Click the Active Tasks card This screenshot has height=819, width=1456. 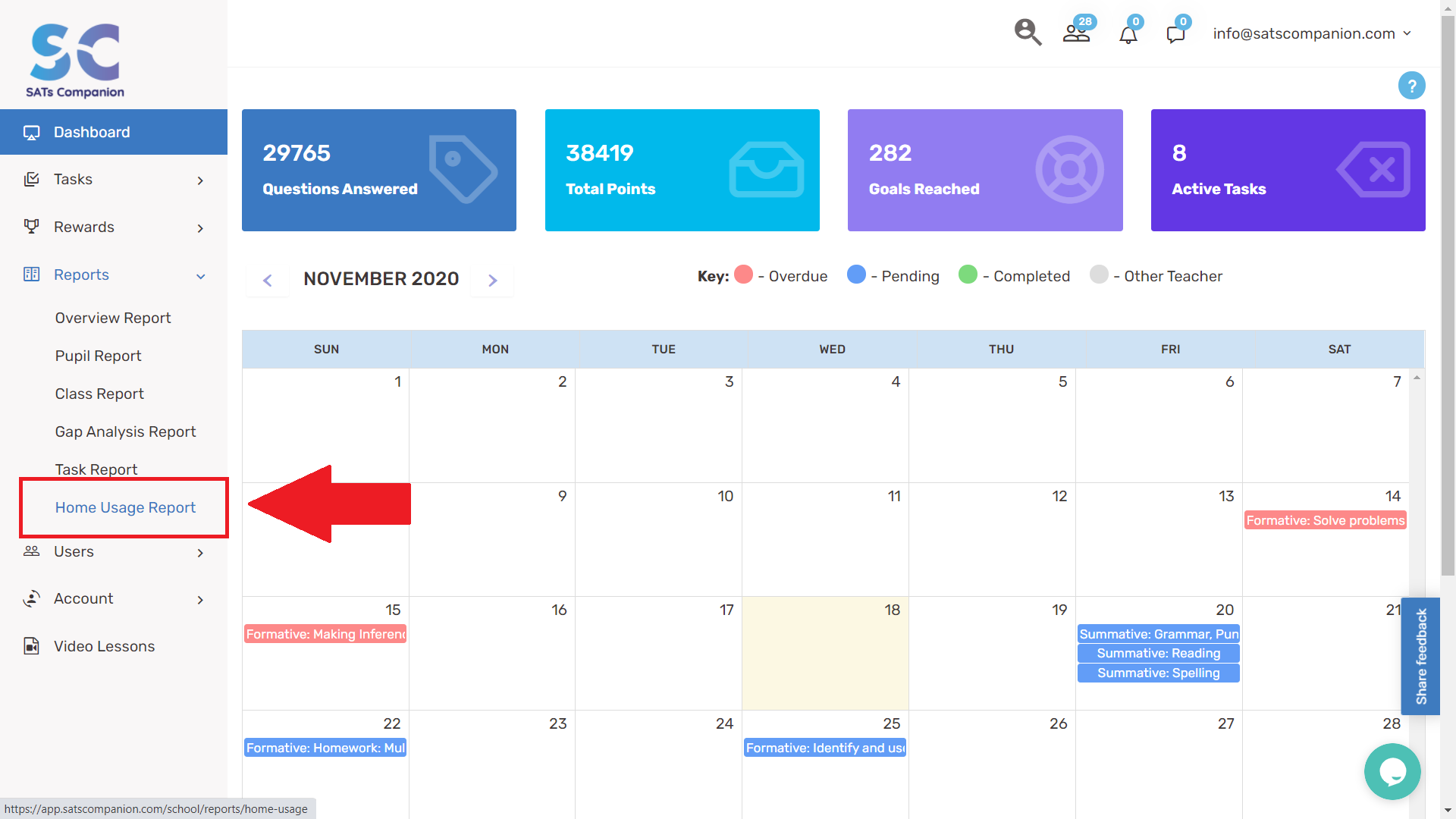tap(1288, 170)
